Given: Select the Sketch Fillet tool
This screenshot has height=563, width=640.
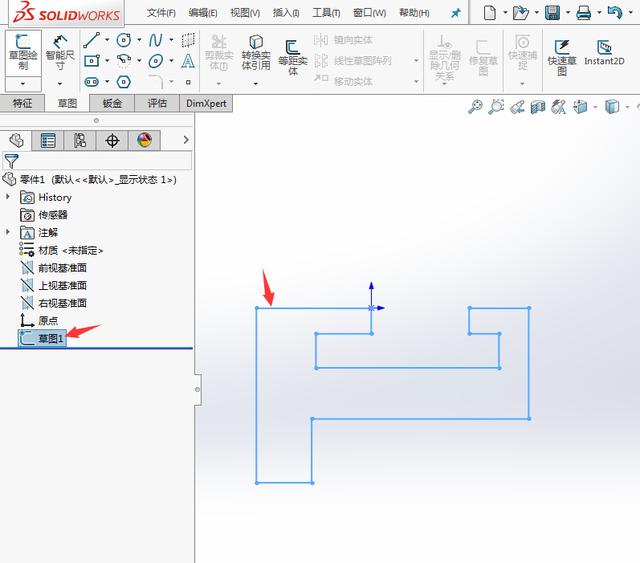Looking at the screenshot, I should [x=156, y=81].
